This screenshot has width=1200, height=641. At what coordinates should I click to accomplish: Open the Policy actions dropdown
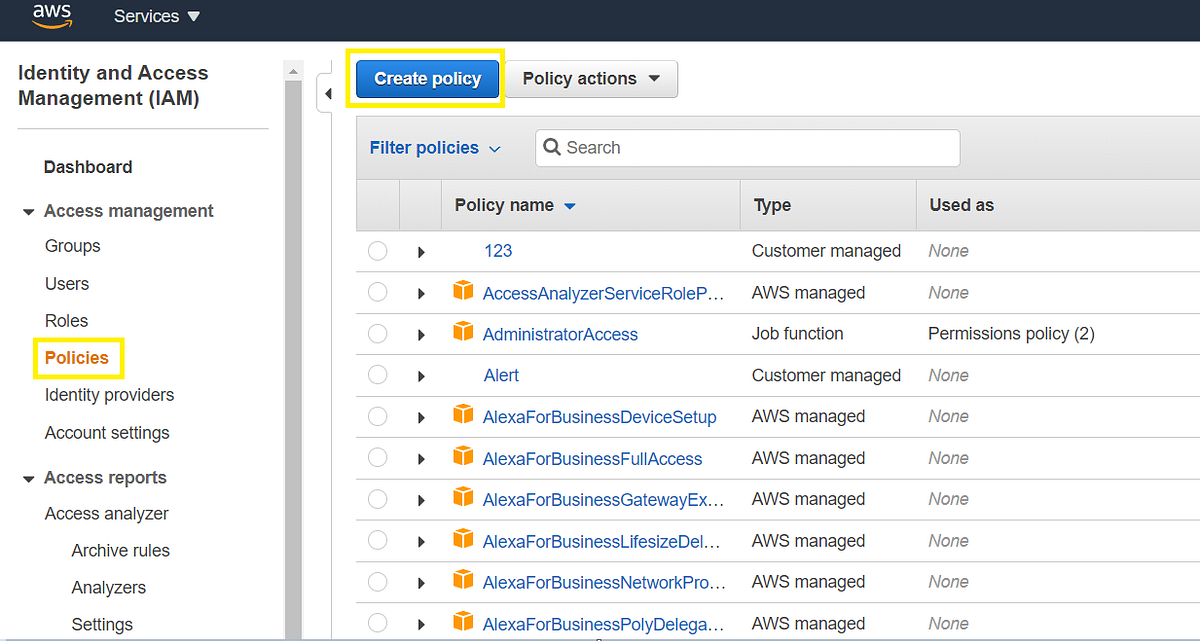coord(590,78)
